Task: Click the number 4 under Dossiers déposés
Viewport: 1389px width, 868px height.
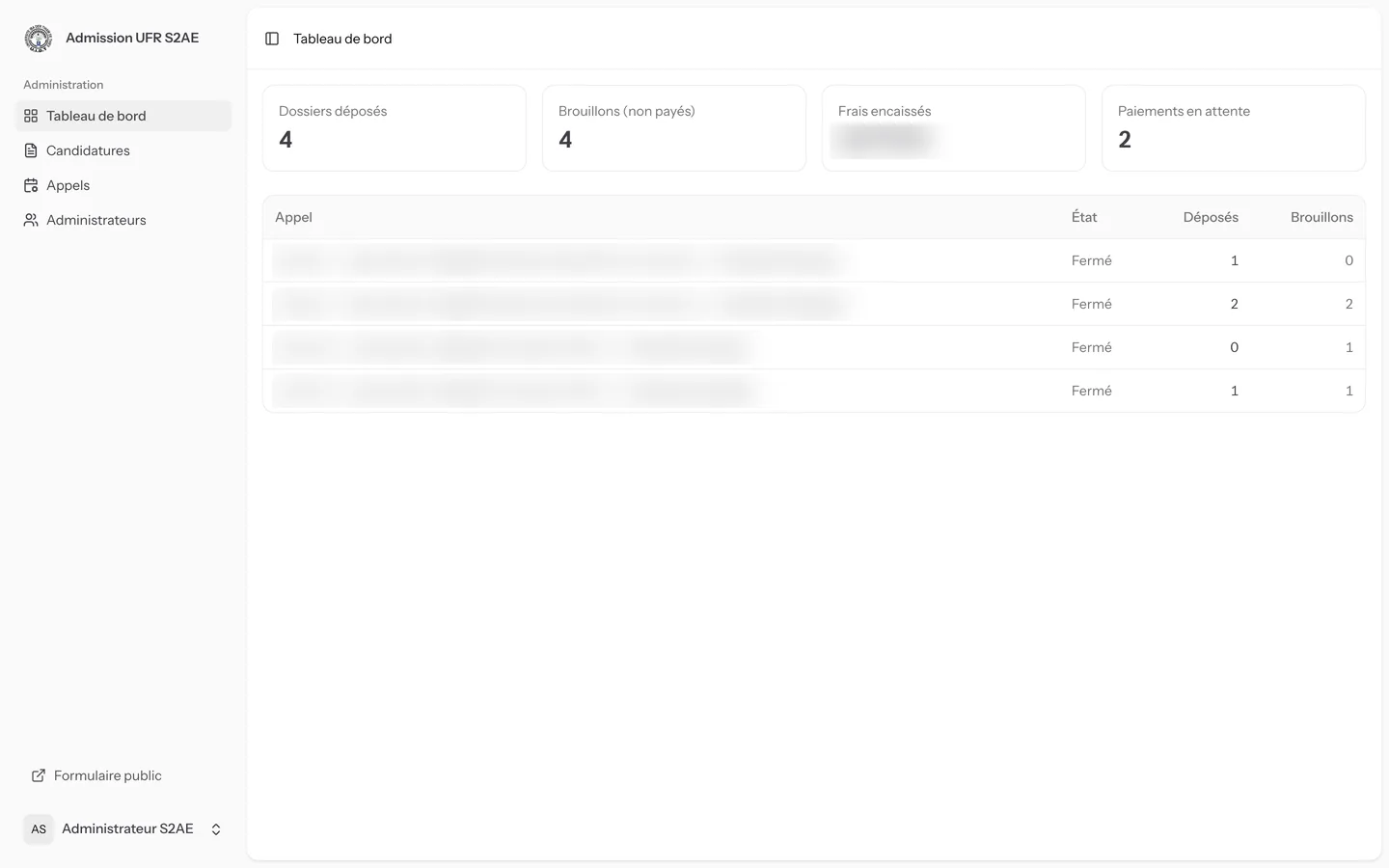Action: pyautogui.click(x=286, y=140)
